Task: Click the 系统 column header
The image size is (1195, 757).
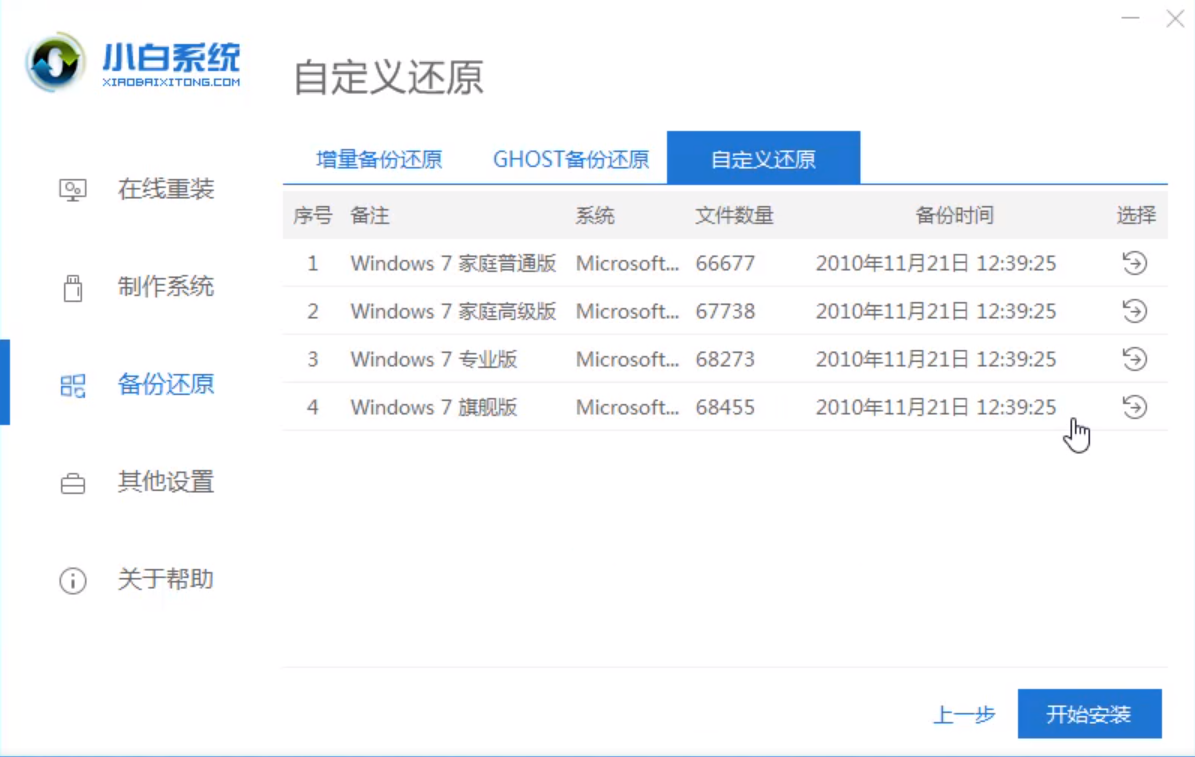Action: coord(595,216)
